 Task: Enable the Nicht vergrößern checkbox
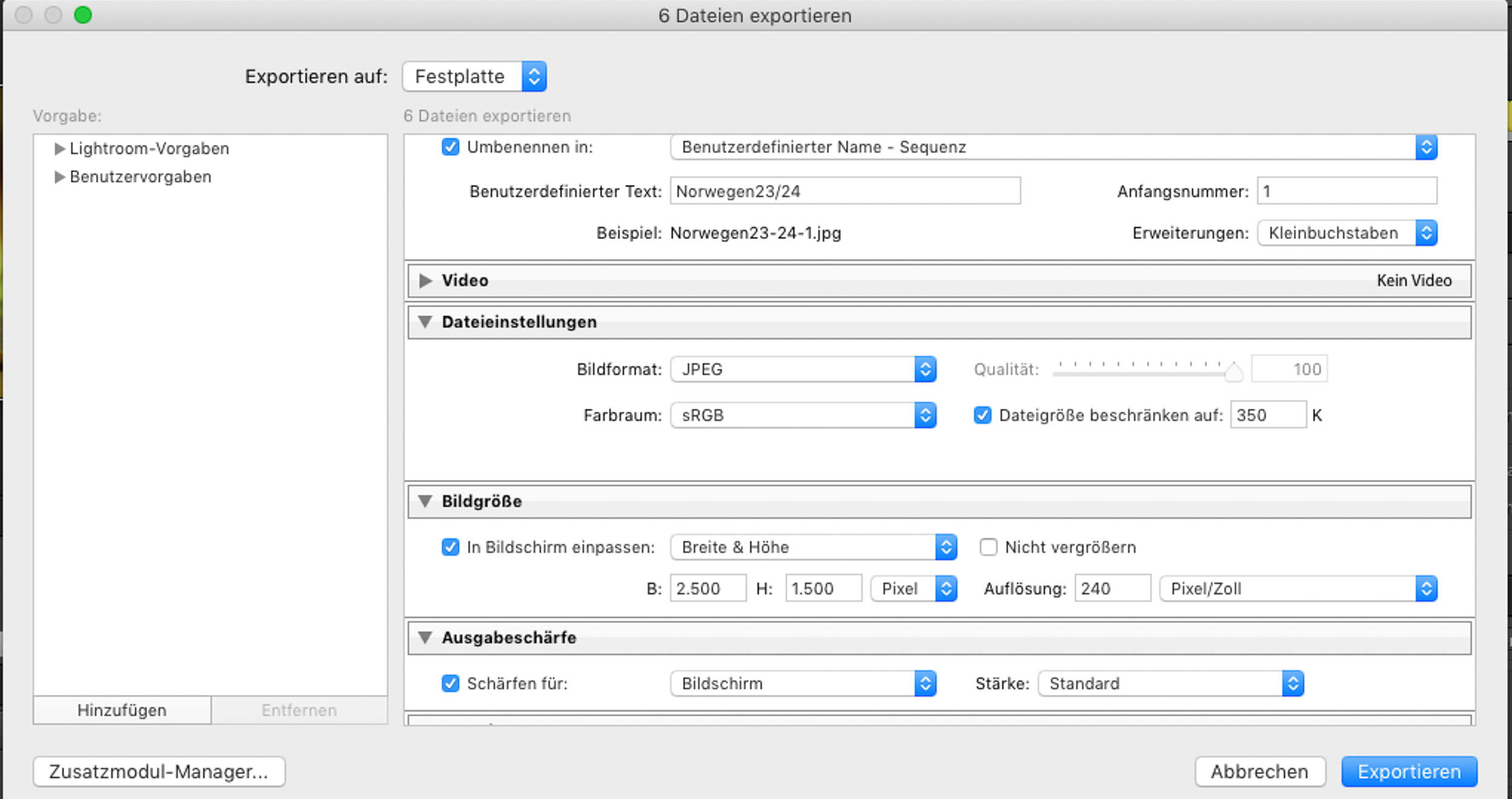click(988, 547)
